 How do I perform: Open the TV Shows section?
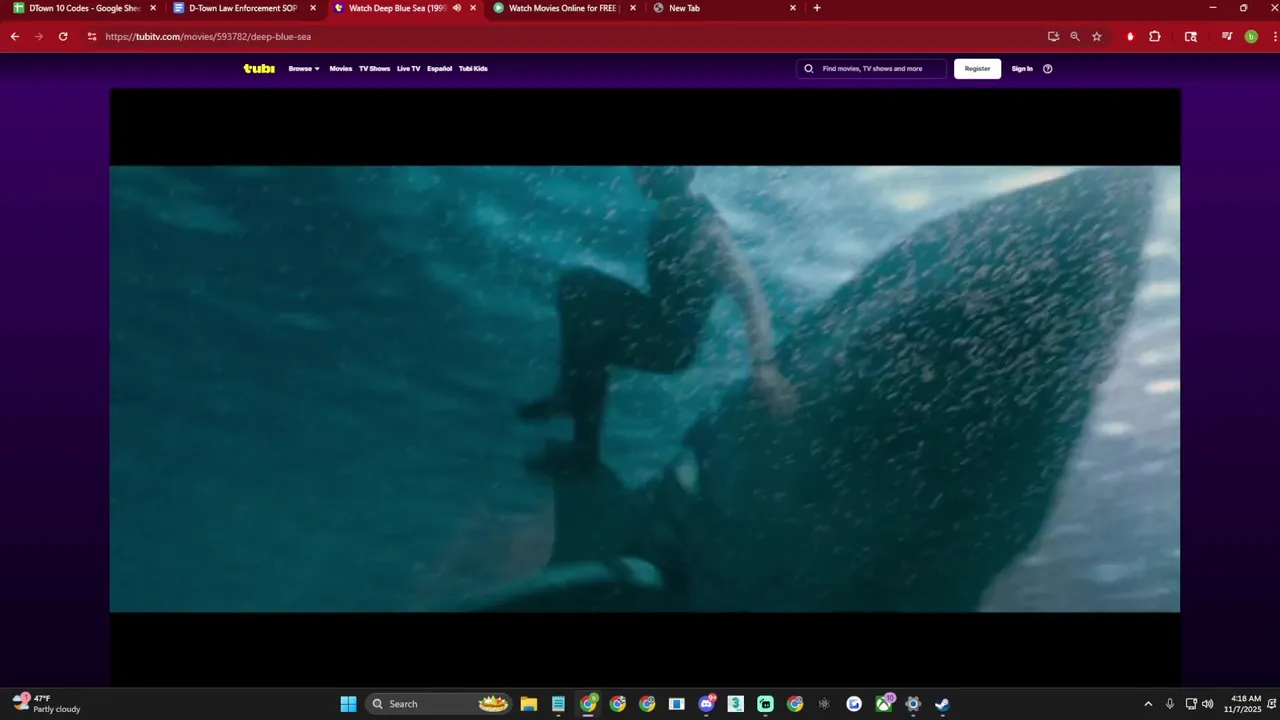374,69
